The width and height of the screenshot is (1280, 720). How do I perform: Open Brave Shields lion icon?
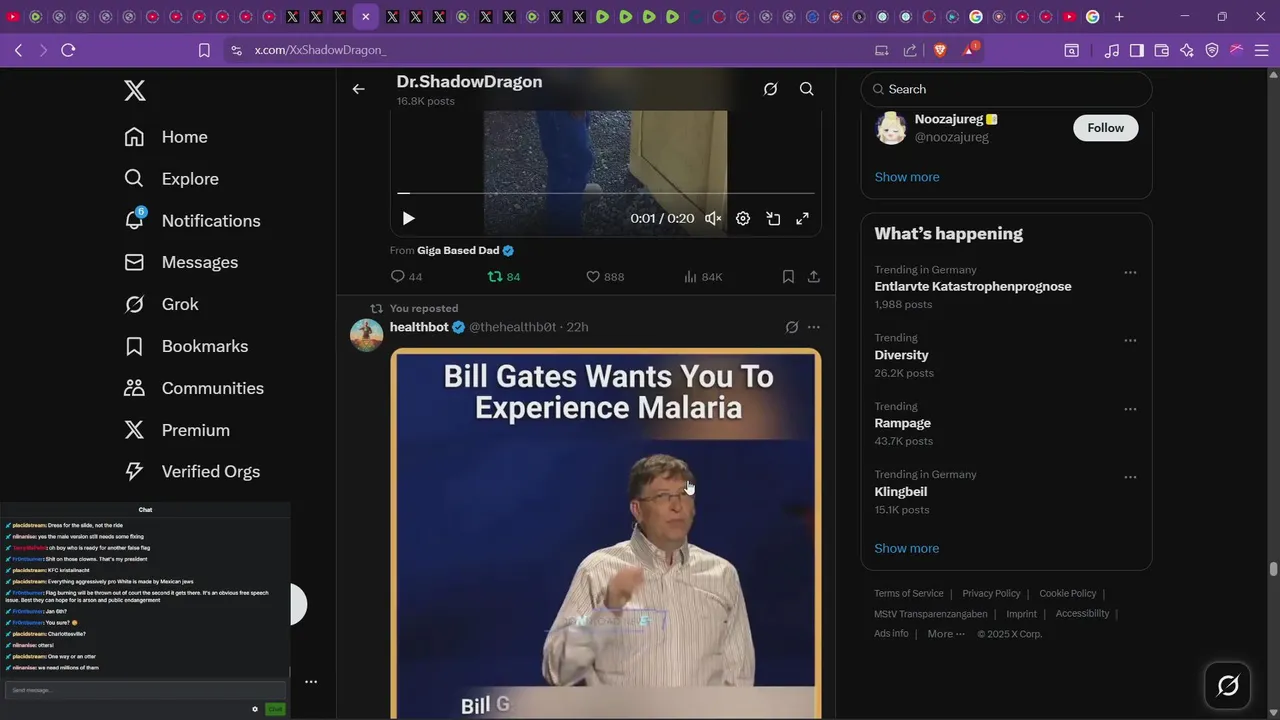click(940, 50)
